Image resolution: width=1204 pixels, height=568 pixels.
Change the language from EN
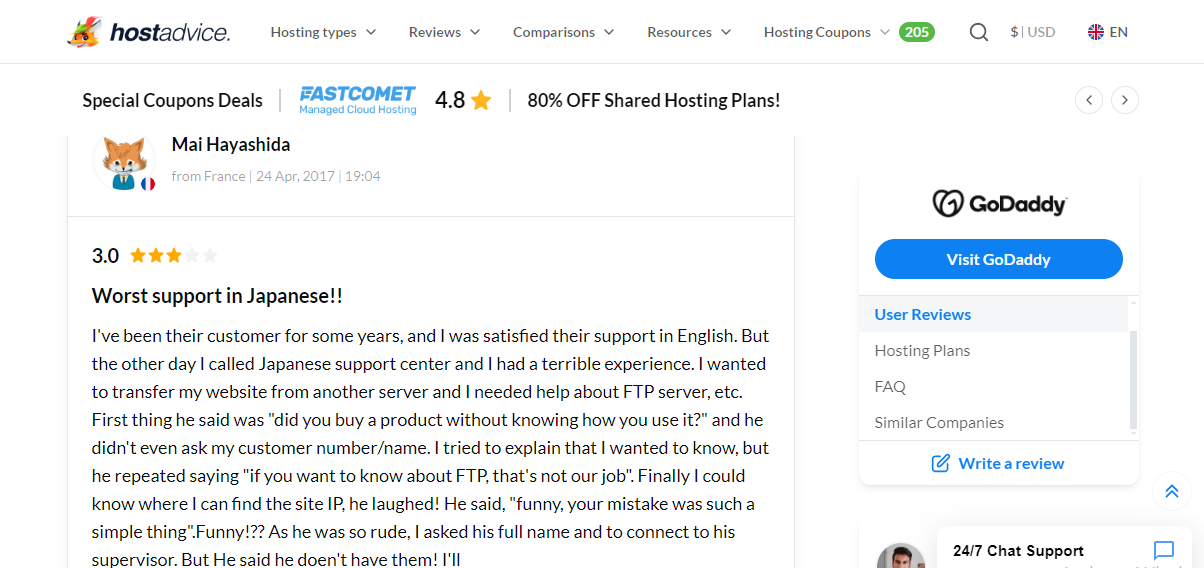pos(1108,32)
